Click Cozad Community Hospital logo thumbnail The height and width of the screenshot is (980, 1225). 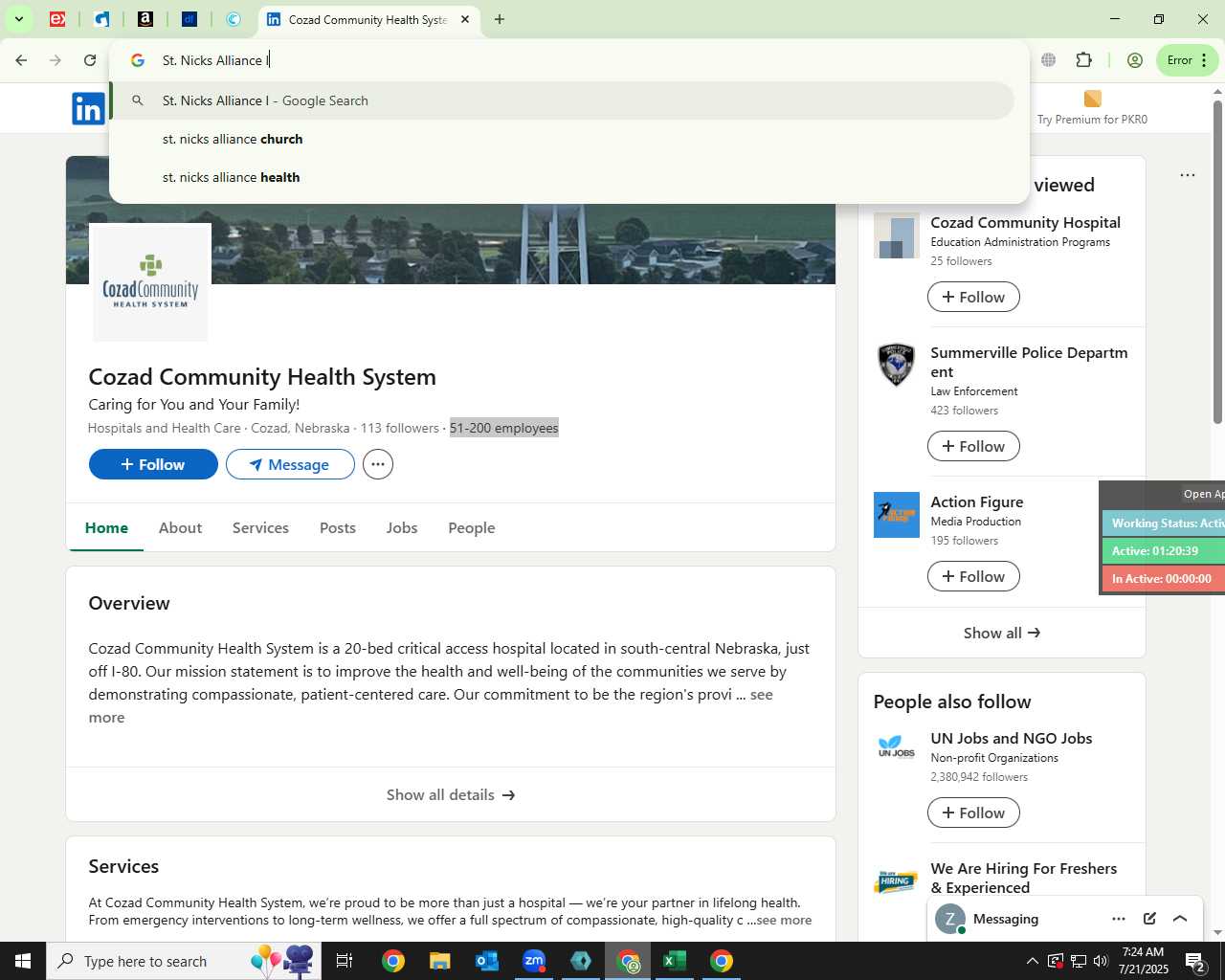(897, 235)
